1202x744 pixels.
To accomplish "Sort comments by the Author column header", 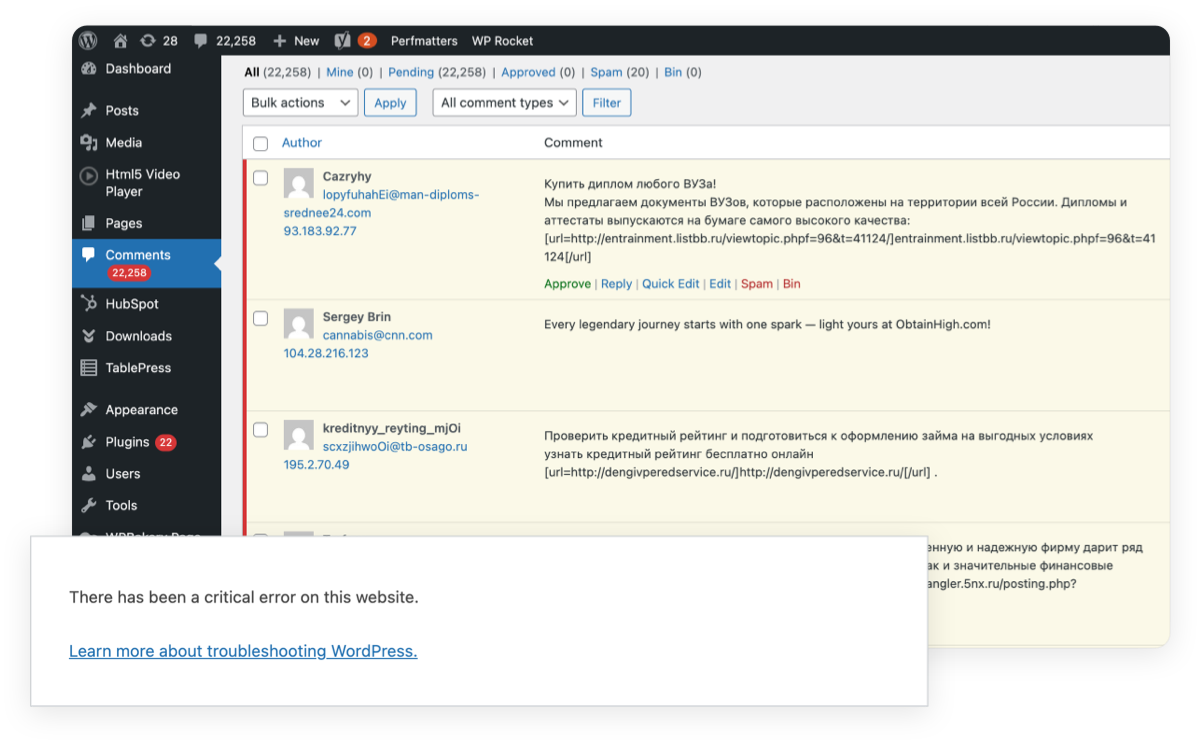I will tap(302, 143).
